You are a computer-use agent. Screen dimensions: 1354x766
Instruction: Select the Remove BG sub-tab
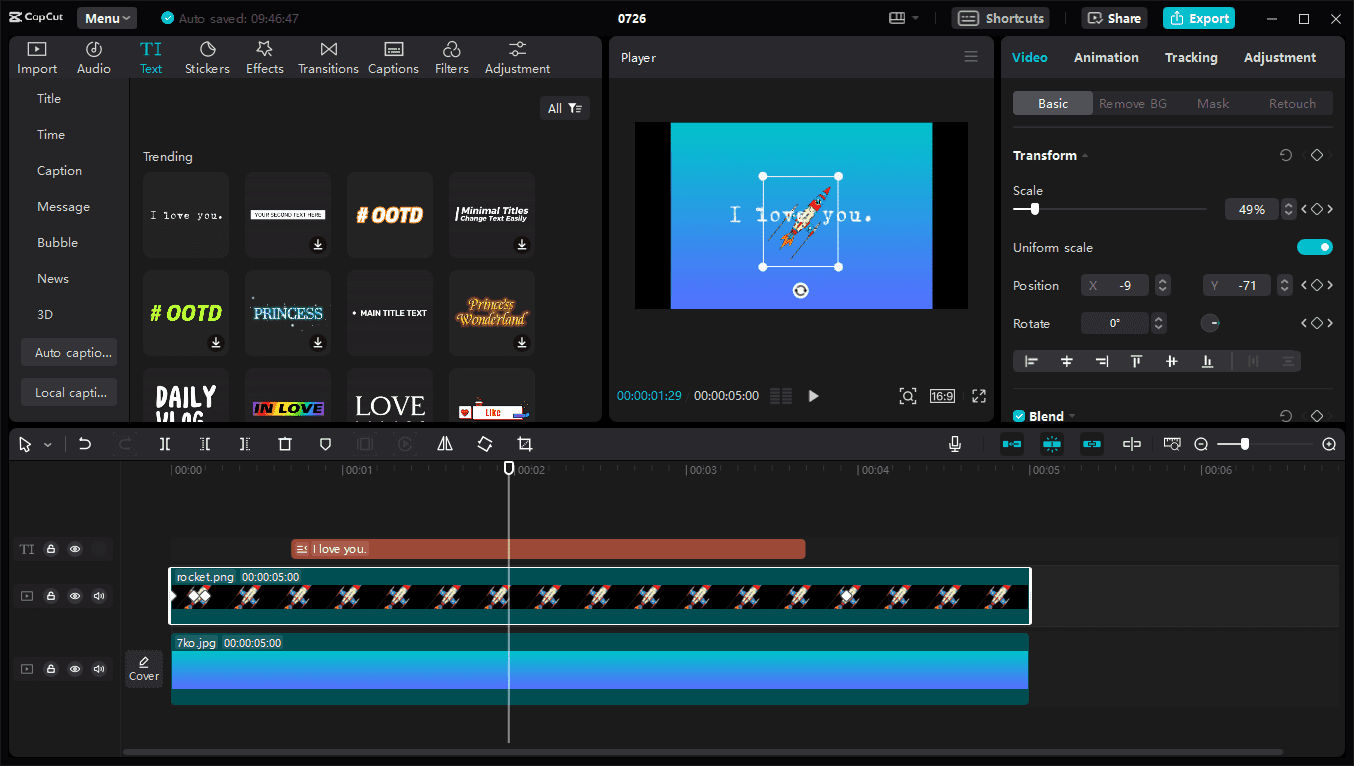point(1133,104)
